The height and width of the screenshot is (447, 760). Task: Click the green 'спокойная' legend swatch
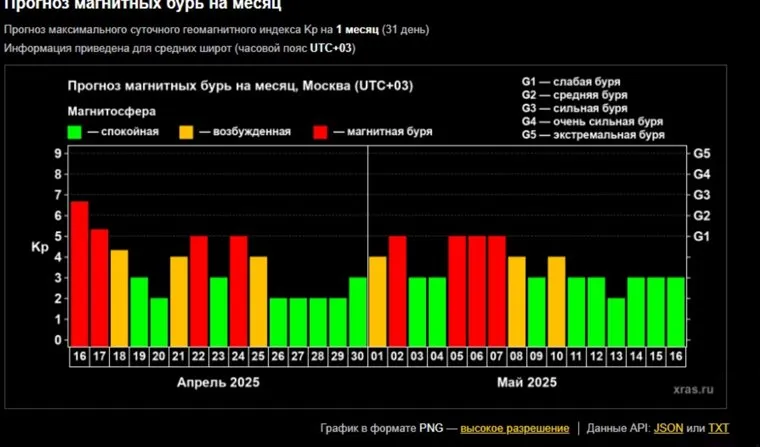[75, 132]
